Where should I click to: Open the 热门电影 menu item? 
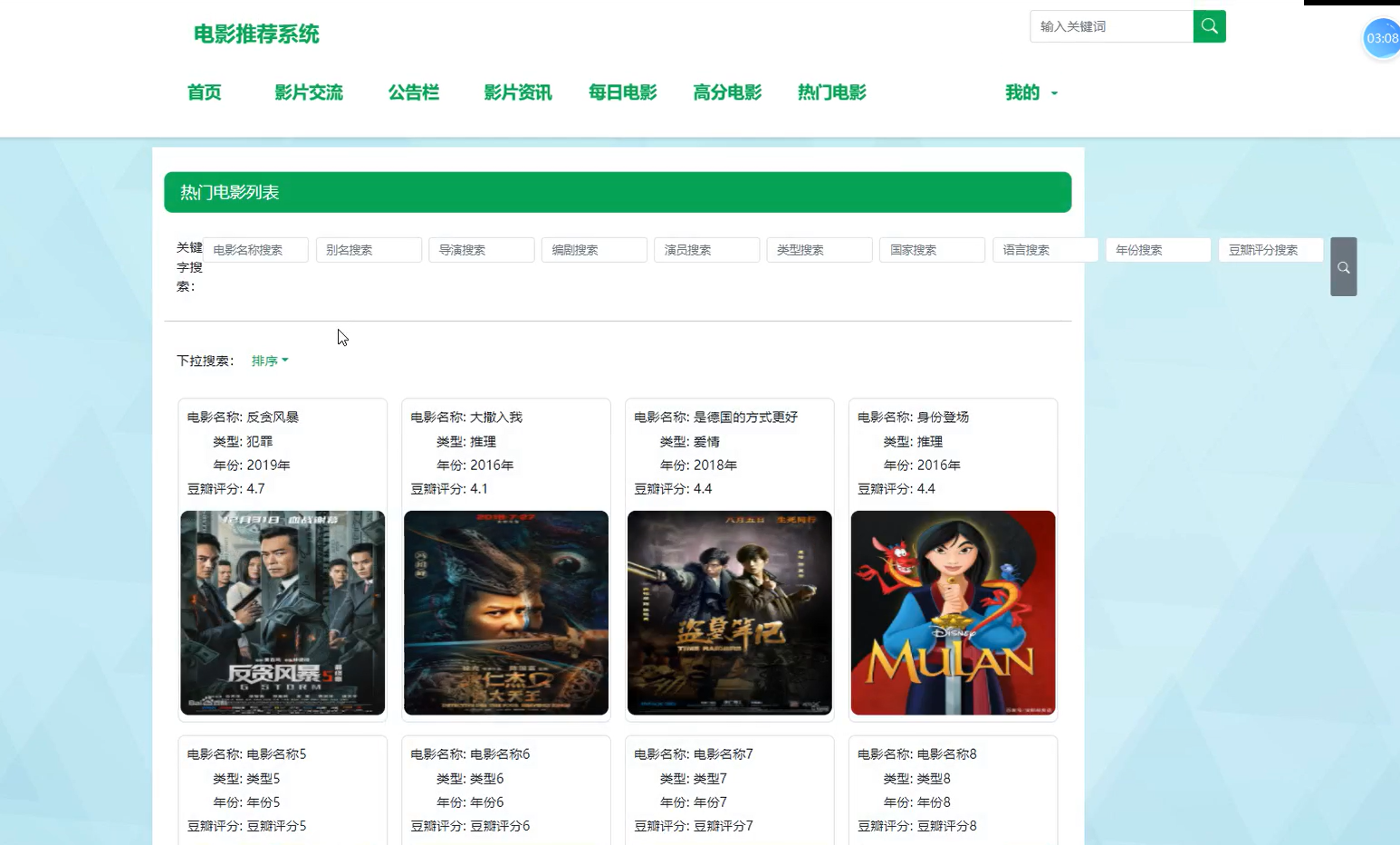[x=832, y=92]
